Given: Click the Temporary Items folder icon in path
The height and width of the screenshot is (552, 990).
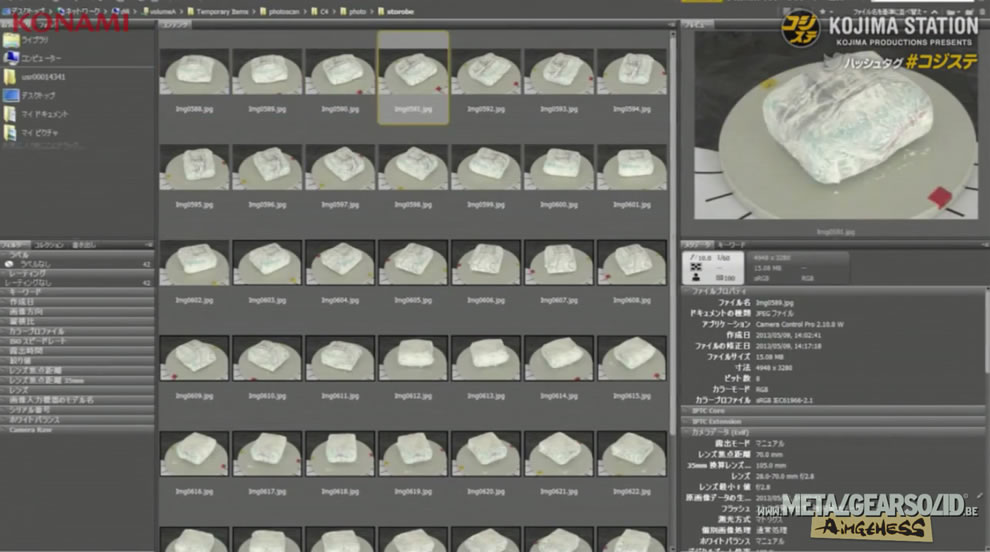Looking at the screenshot, I should point(191,11).
